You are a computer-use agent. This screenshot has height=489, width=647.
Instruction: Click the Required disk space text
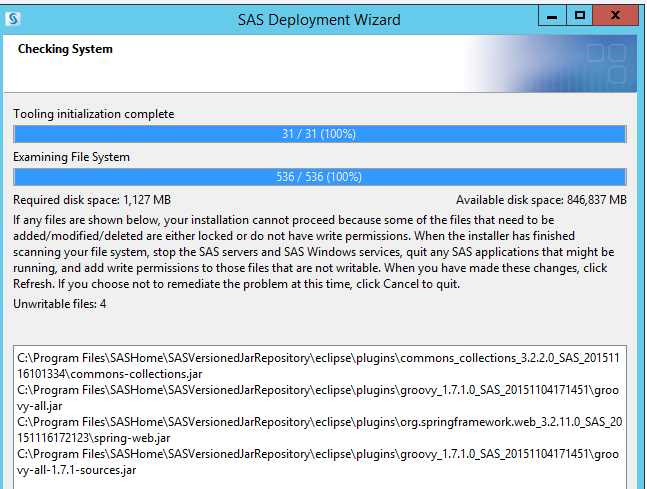(92, 199)
